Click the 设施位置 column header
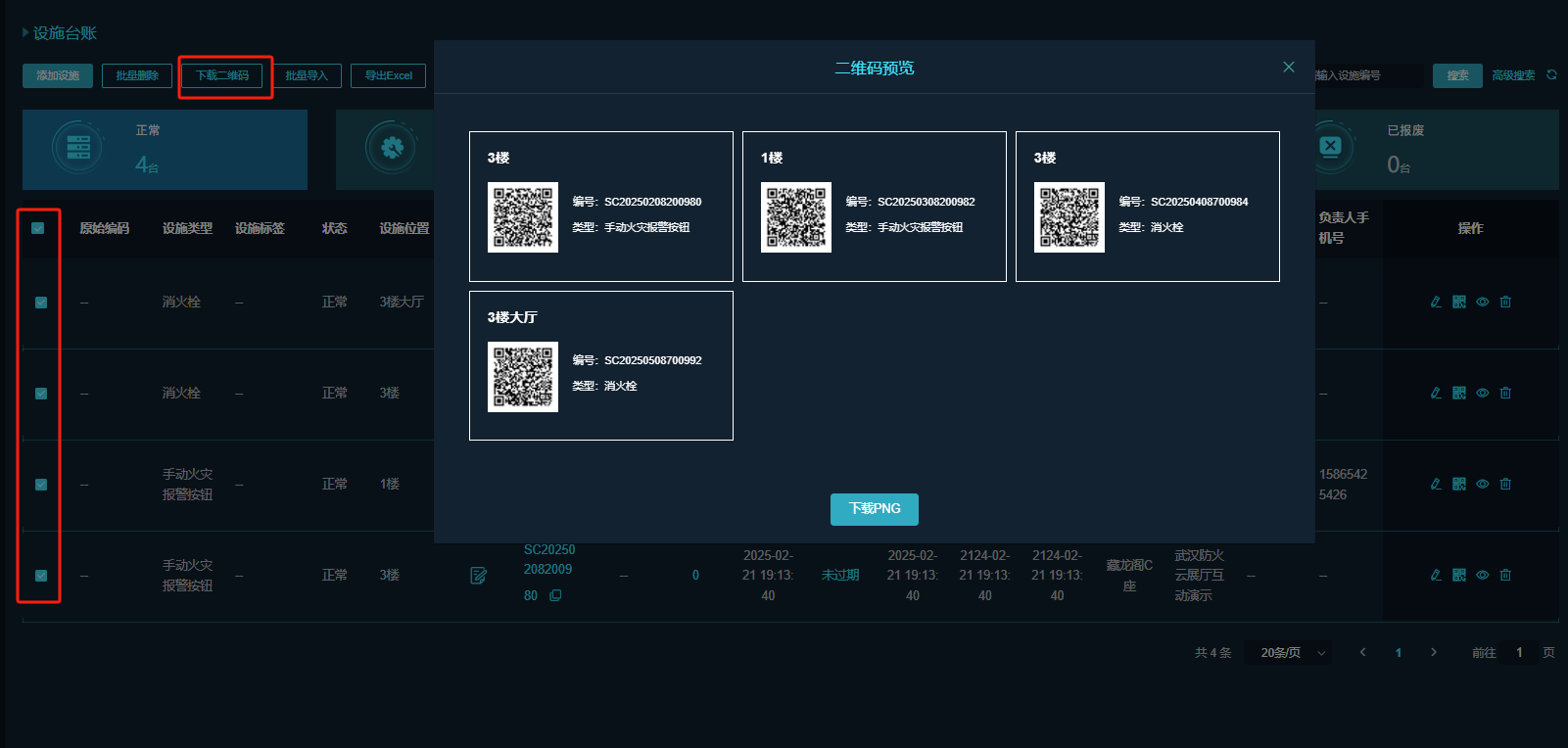Screen dimensions: 1568x748 [404, 228]
